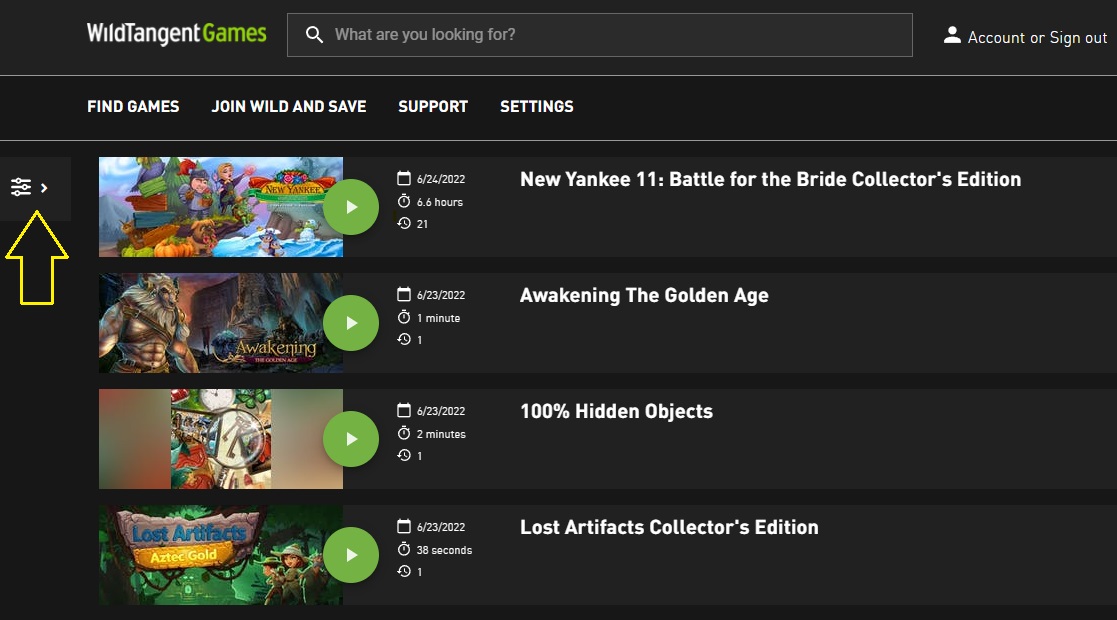1117x620 pixels.
Task: Click the 100% Hidden Objects thumbnail image
Action: coord(221,439)
